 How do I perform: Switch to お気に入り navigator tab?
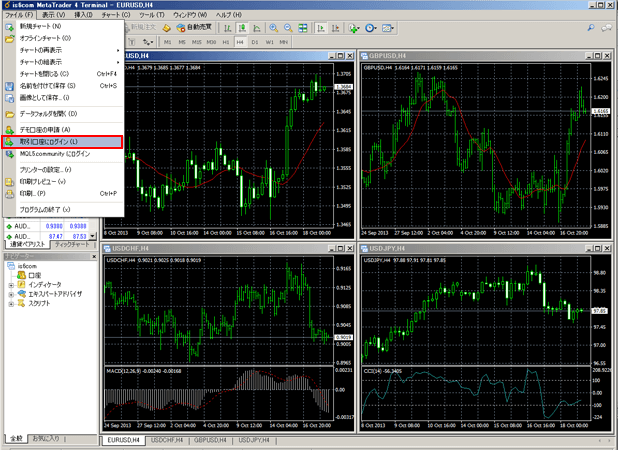[46, 438]
